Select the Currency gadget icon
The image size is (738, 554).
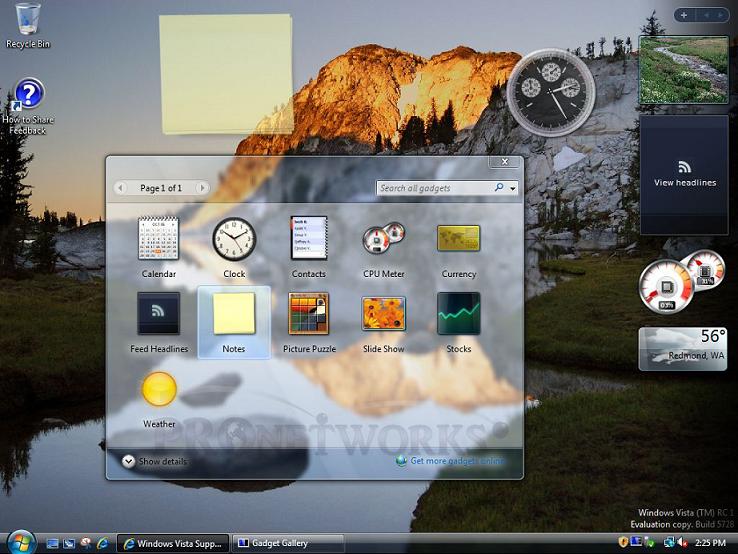[458, 240]
